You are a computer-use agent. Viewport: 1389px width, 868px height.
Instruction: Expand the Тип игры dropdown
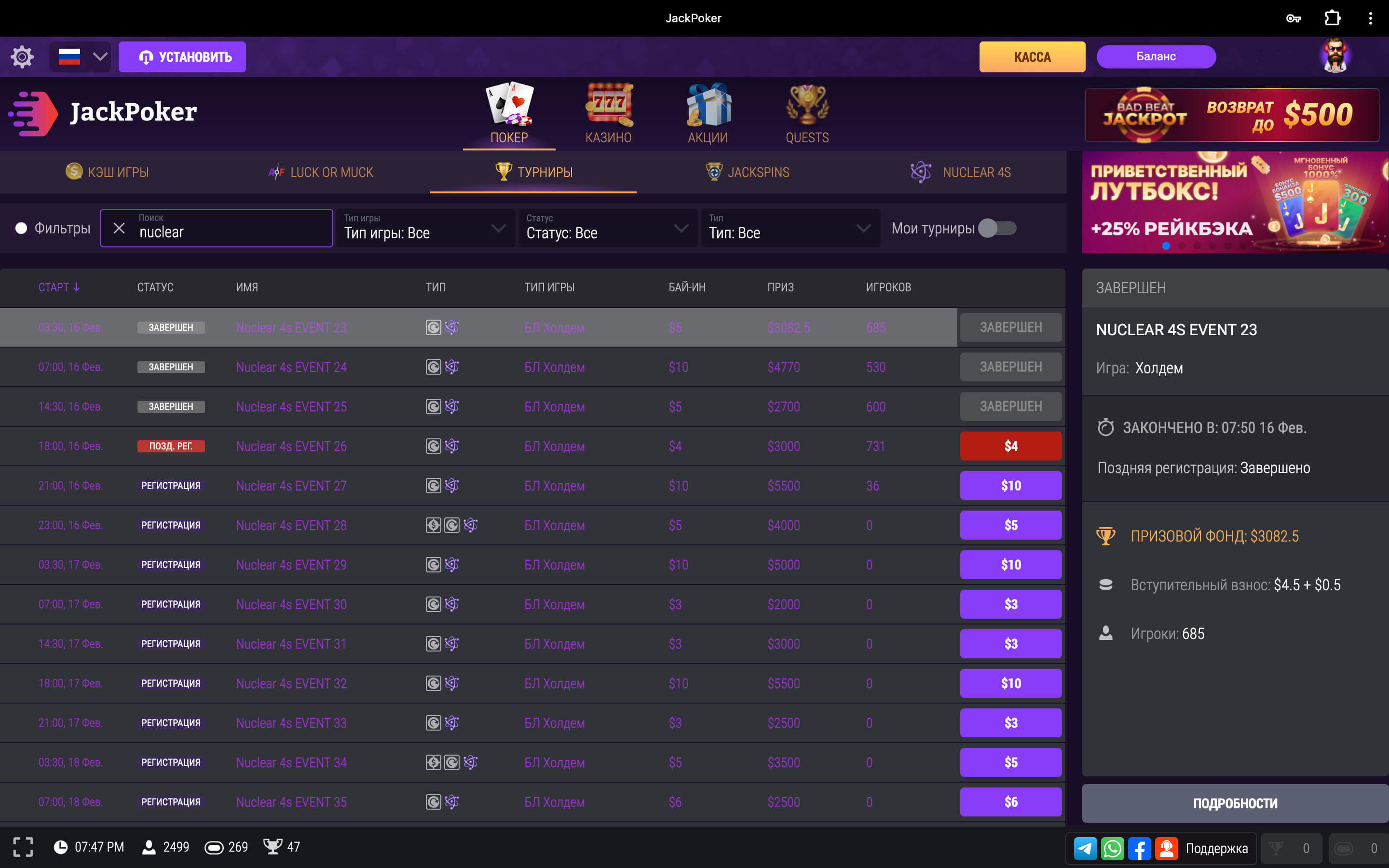click(x=425, y=228)
